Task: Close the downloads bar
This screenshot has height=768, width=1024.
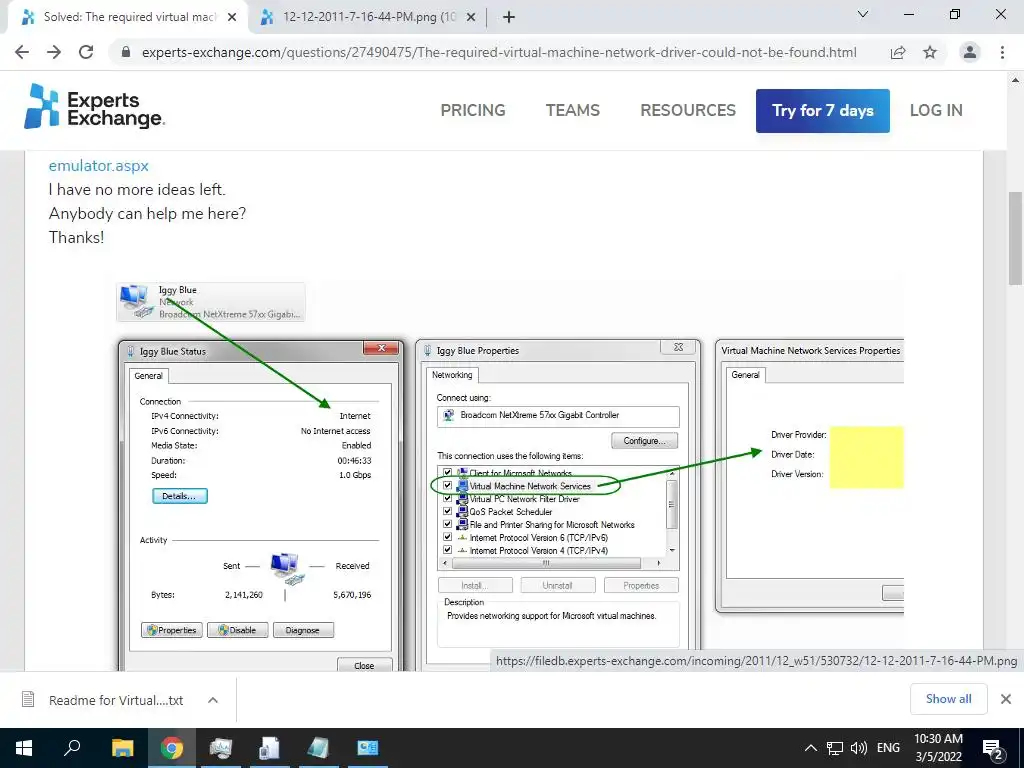Action: 1006,699
